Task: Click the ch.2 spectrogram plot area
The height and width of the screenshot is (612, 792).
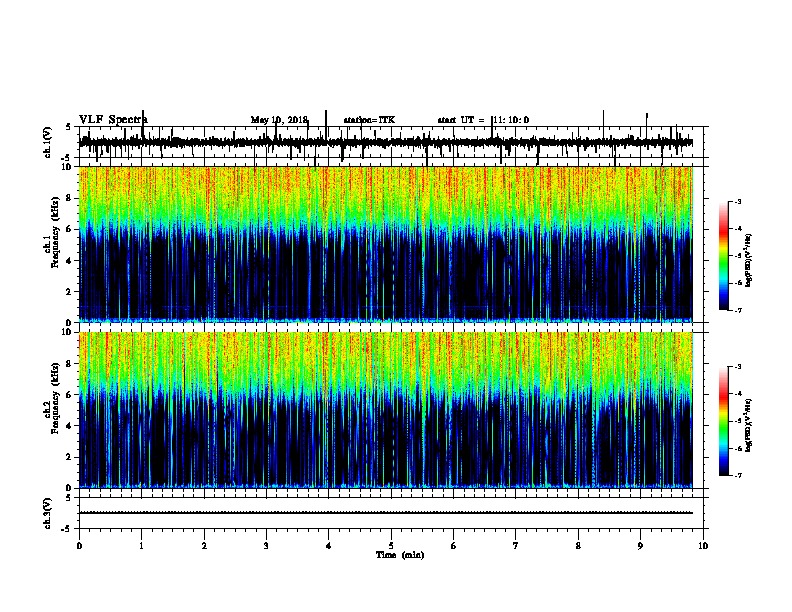Action: [386, 410]
